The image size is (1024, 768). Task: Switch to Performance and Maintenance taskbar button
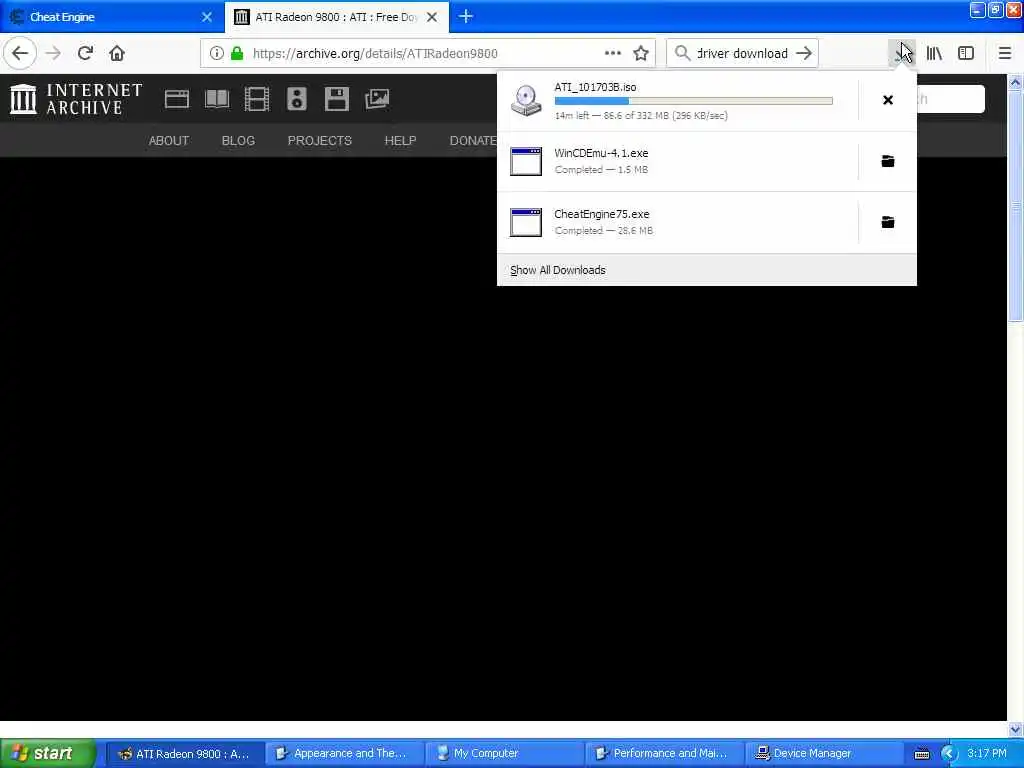coord(665,754)
